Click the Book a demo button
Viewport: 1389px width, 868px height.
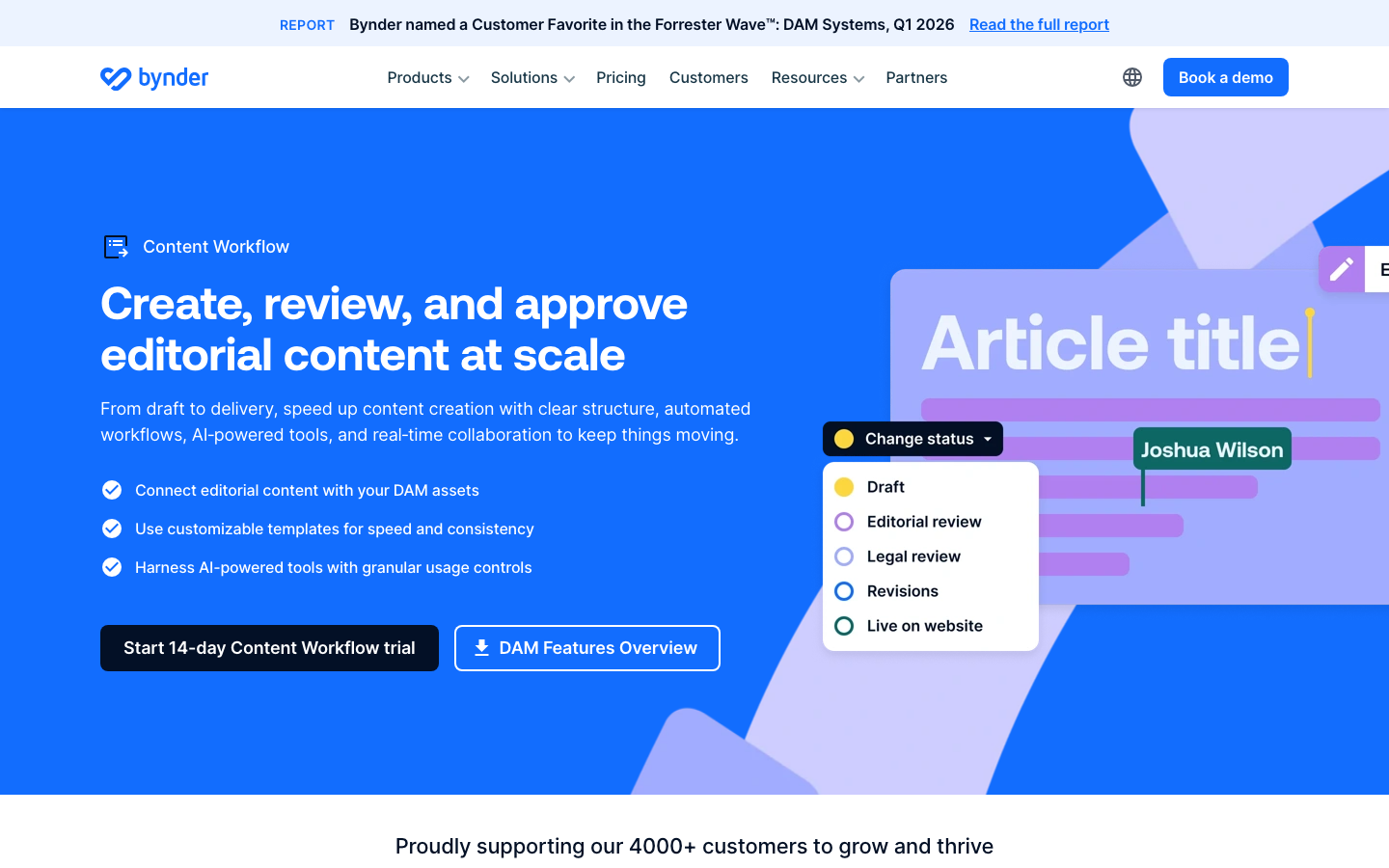[x=1226, y=77]
